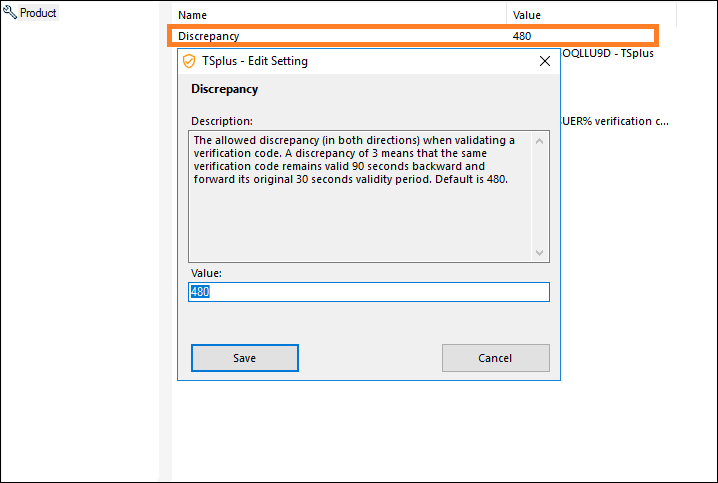Select the Product tree item
The image size is (718, 483).
pyautogui.click(x=38, y=14)
